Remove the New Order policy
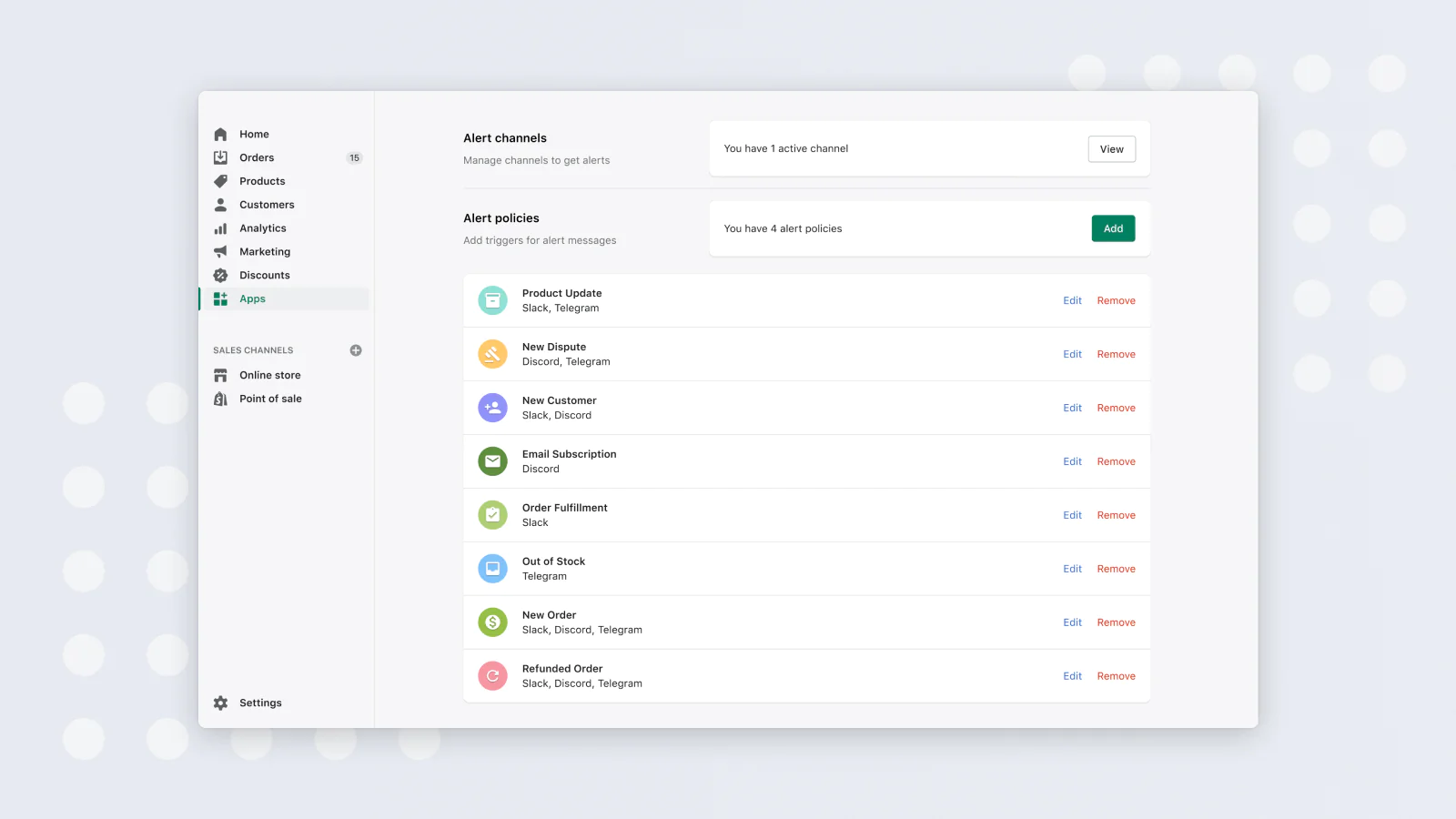1456x819 pixels. (1116, 622)
